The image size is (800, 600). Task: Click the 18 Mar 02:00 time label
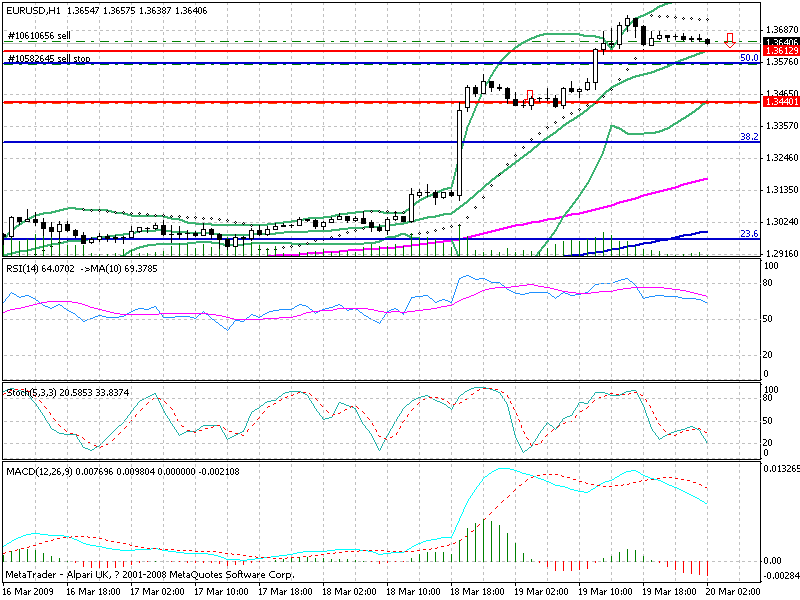point(350,592)
